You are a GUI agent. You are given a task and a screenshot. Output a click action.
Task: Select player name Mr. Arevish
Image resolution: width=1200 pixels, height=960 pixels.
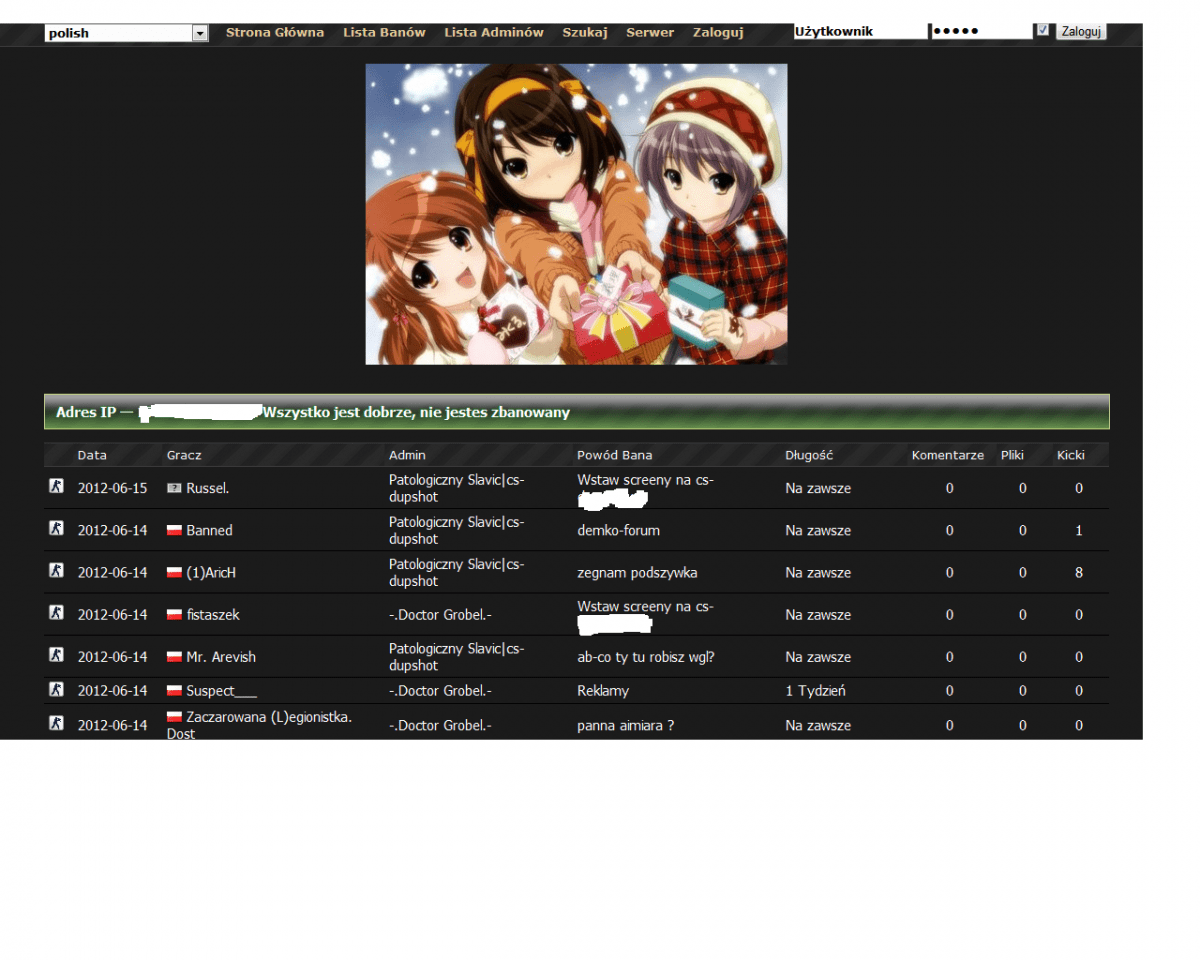click(221, 657)
